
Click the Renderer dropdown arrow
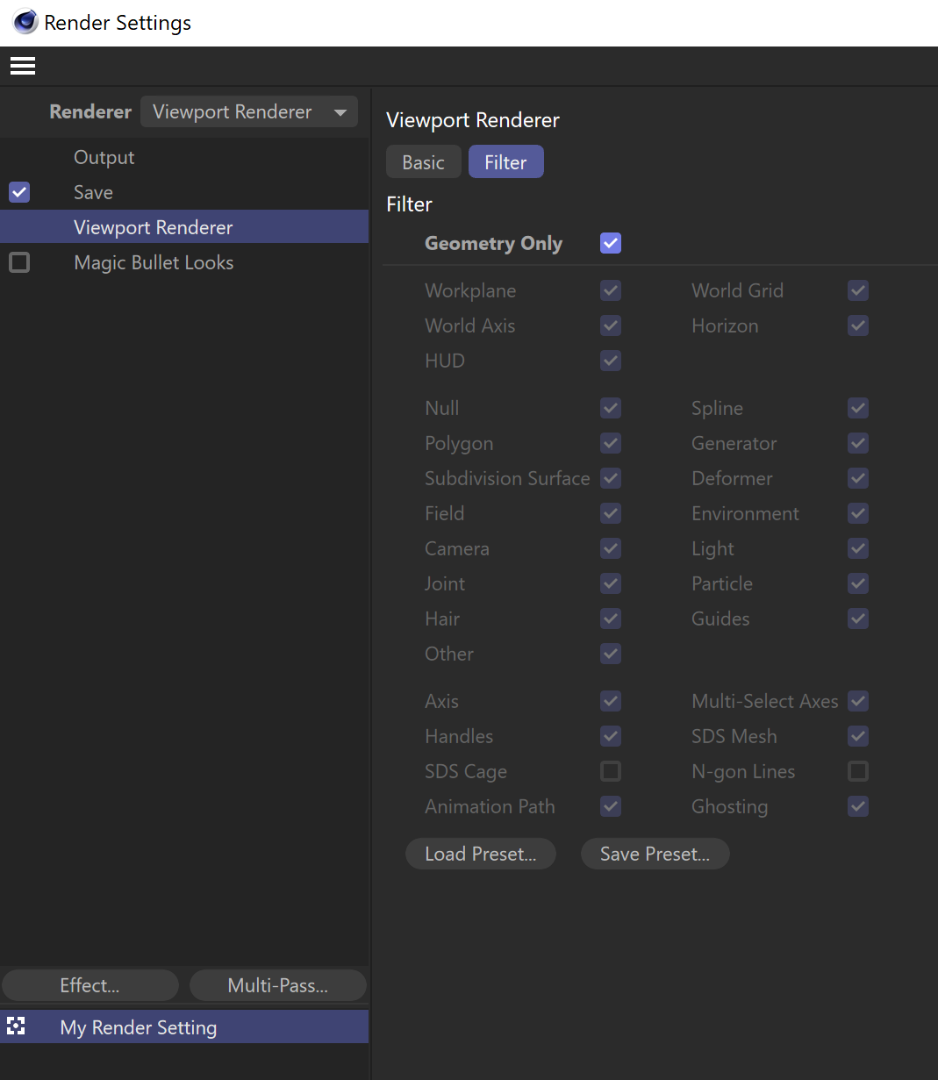pyautogui.click(x=341, y=112)
